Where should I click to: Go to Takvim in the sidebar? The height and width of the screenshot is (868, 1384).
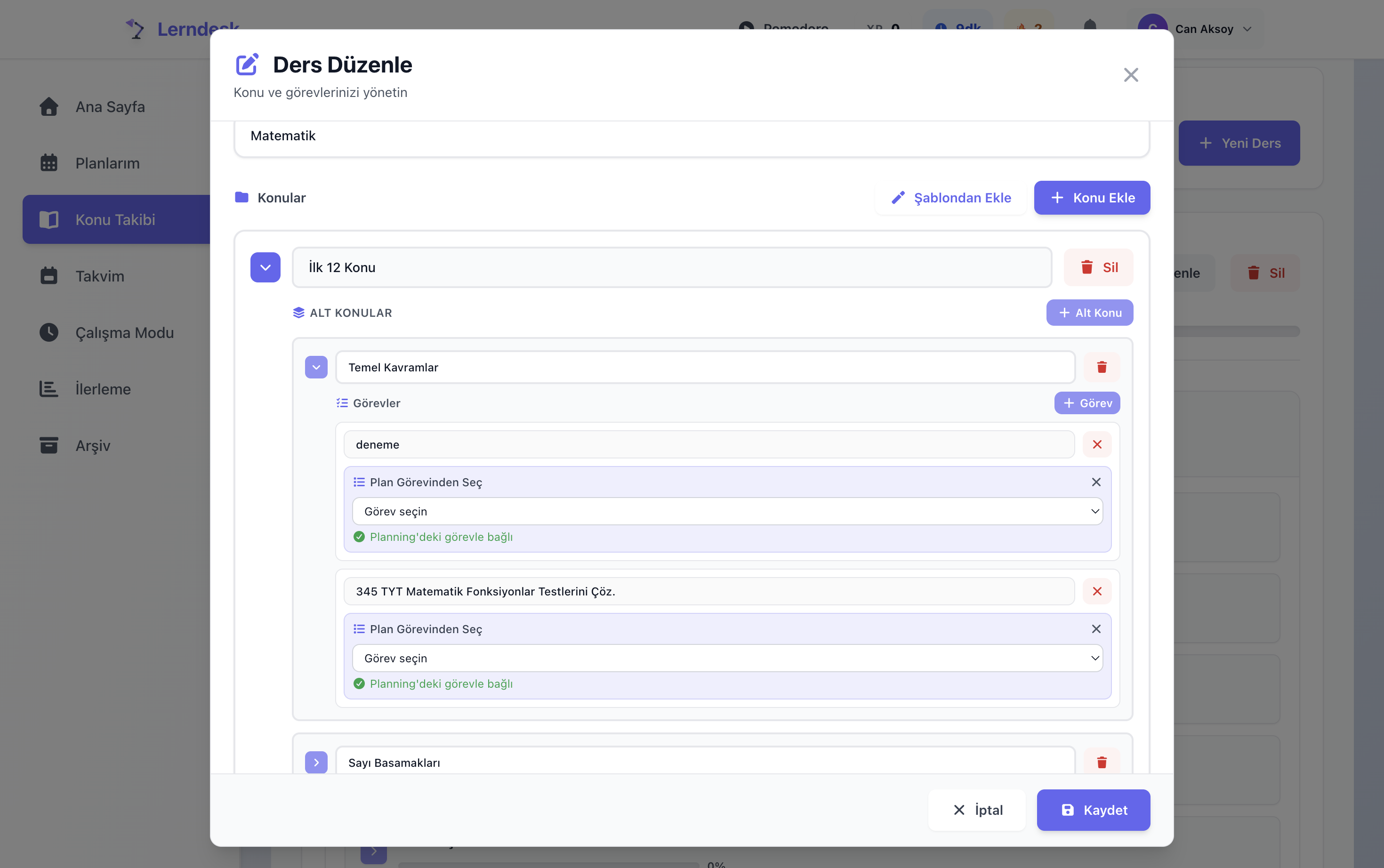tap(100, 276)
